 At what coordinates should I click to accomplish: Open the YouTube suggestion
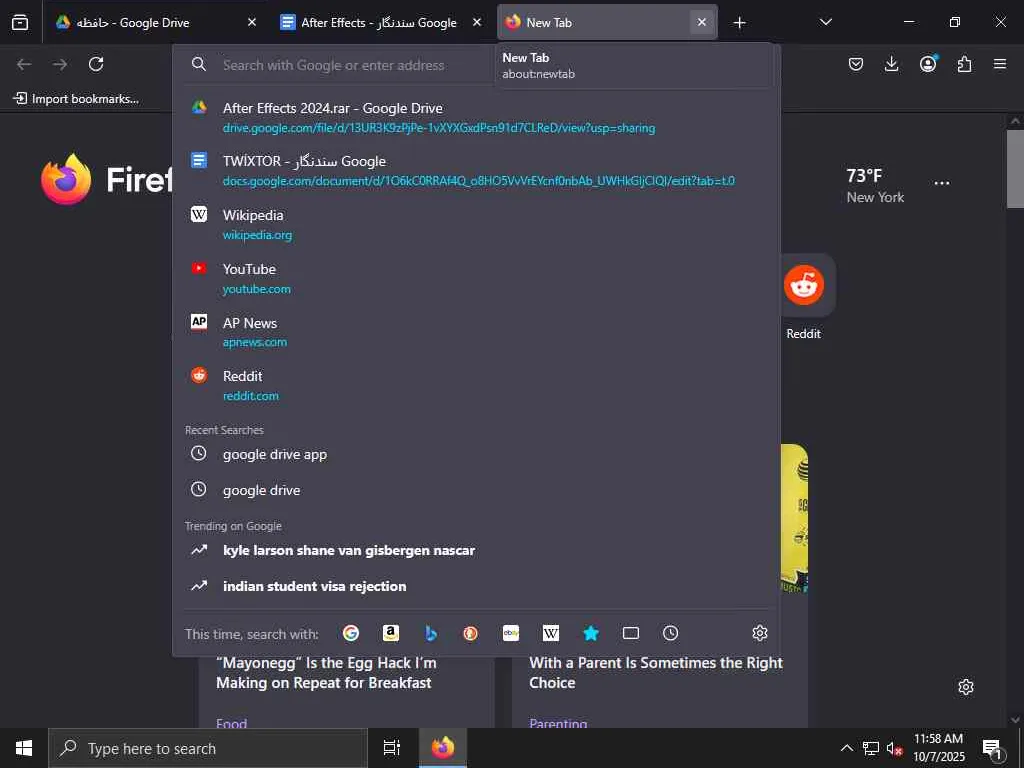[x=477, y=278]
